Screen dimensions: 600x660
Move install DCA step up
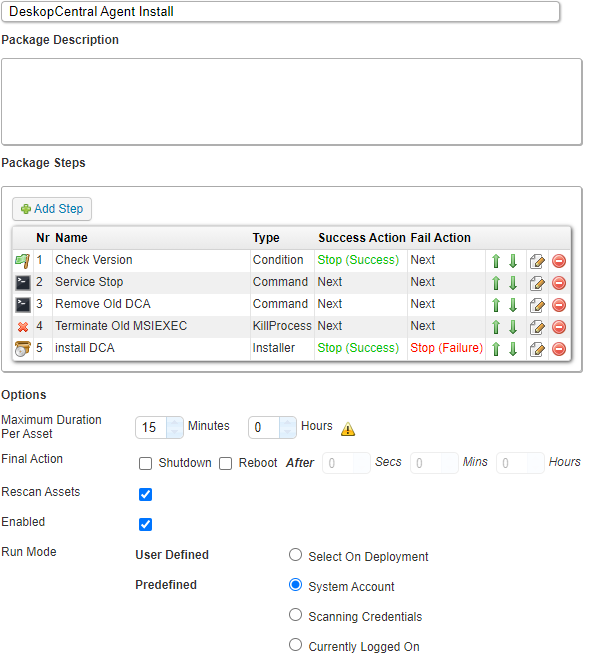coord(496,349)
